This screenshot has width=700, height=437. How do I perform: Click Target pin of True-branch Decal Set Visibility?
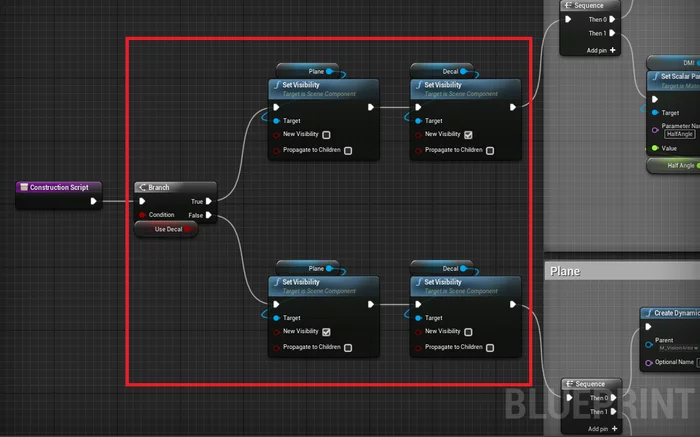point(418,121)
